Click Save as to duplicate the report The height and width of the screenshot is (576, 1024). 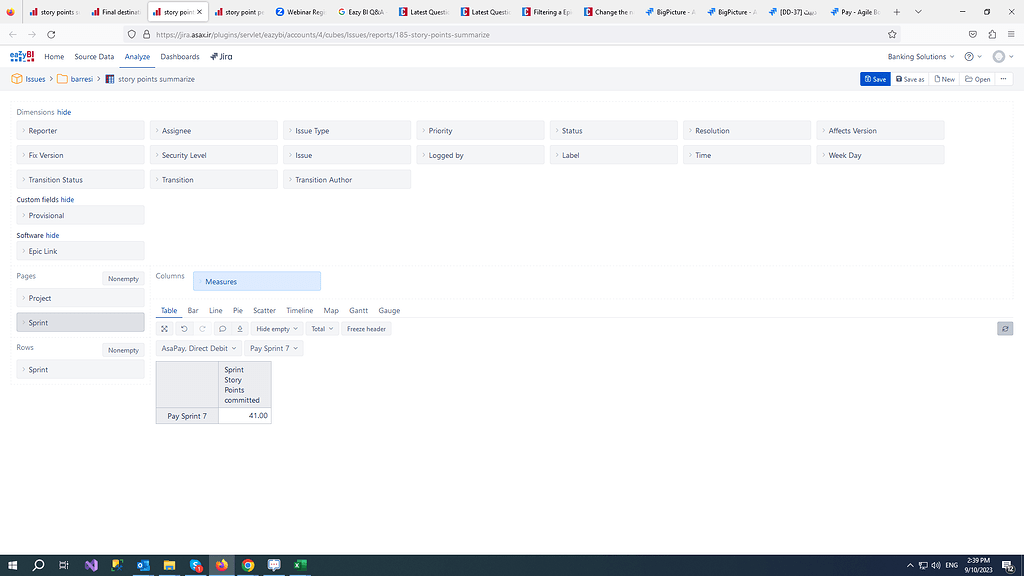(x=909, y=78)
